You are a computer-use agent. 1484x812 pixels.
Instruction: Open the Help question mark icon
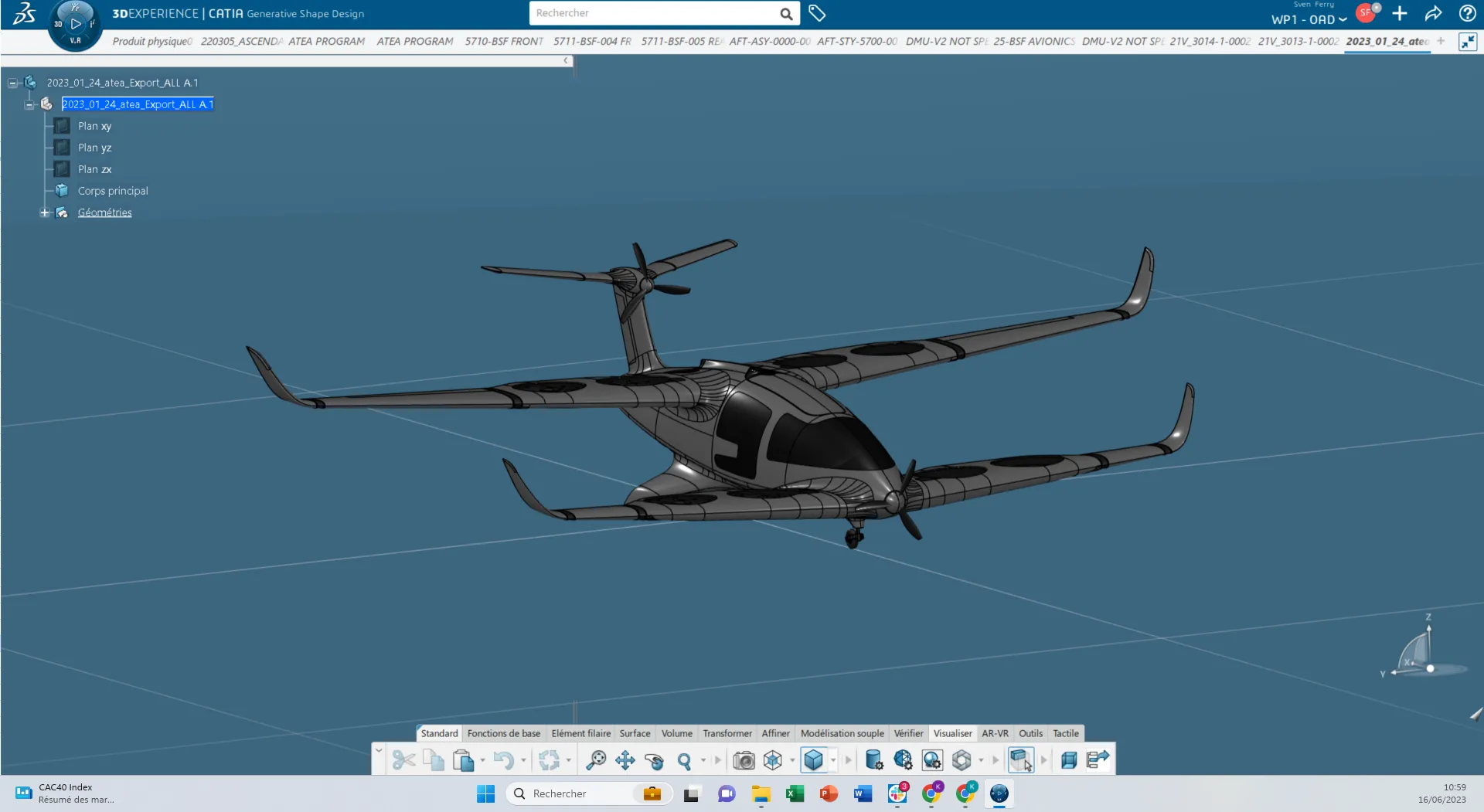1467,13
